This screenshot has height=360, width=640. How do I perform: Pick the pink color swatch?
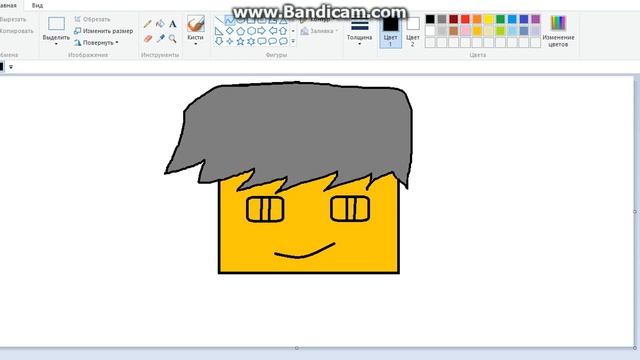pyautogui.click(x=465, y=31)
